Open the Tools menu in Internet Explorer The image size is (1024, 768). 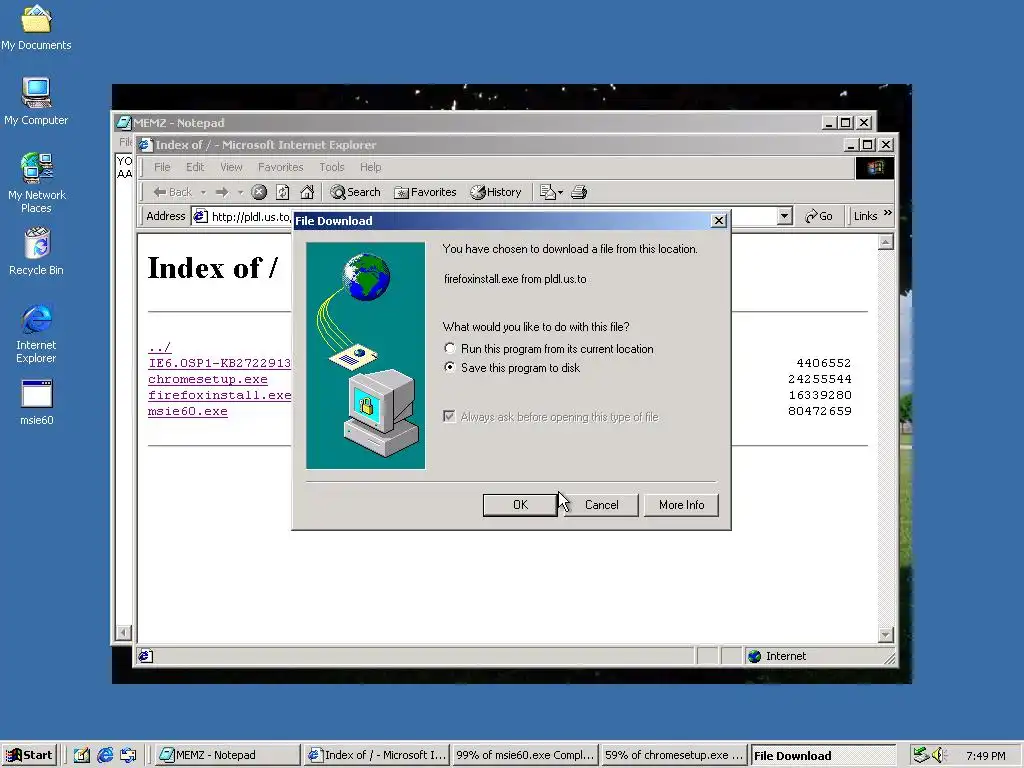(x=332, y=167)
